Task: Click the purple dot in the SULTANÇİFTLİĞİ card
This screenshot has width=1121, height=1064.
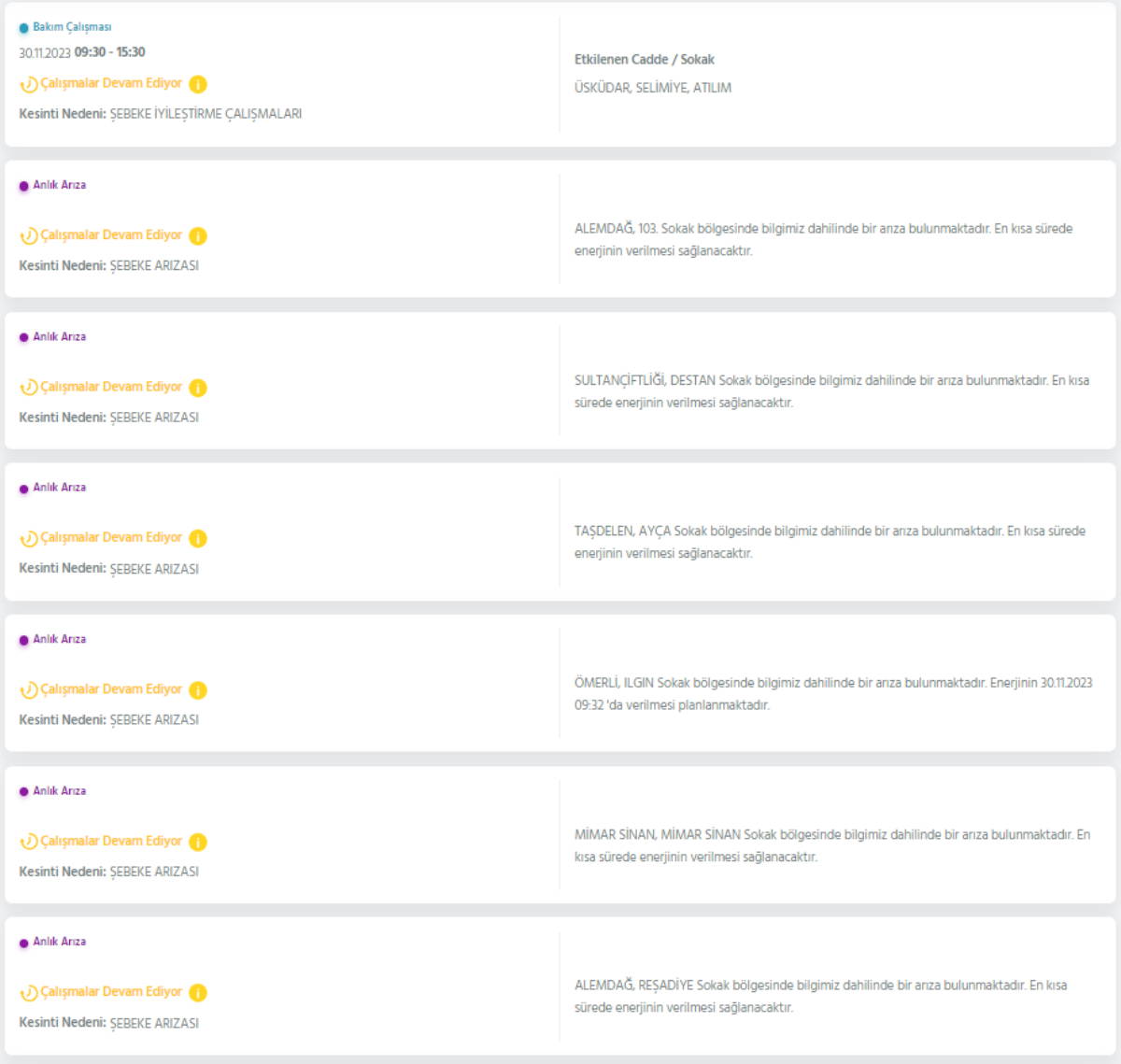Action: (x=24, y=337)
